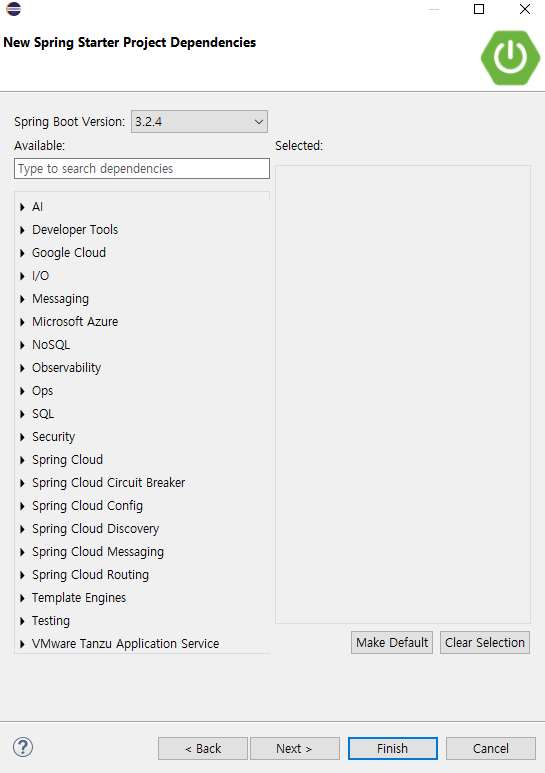
Task: Expand the Observability category arrow
Action: coord(22,368)
